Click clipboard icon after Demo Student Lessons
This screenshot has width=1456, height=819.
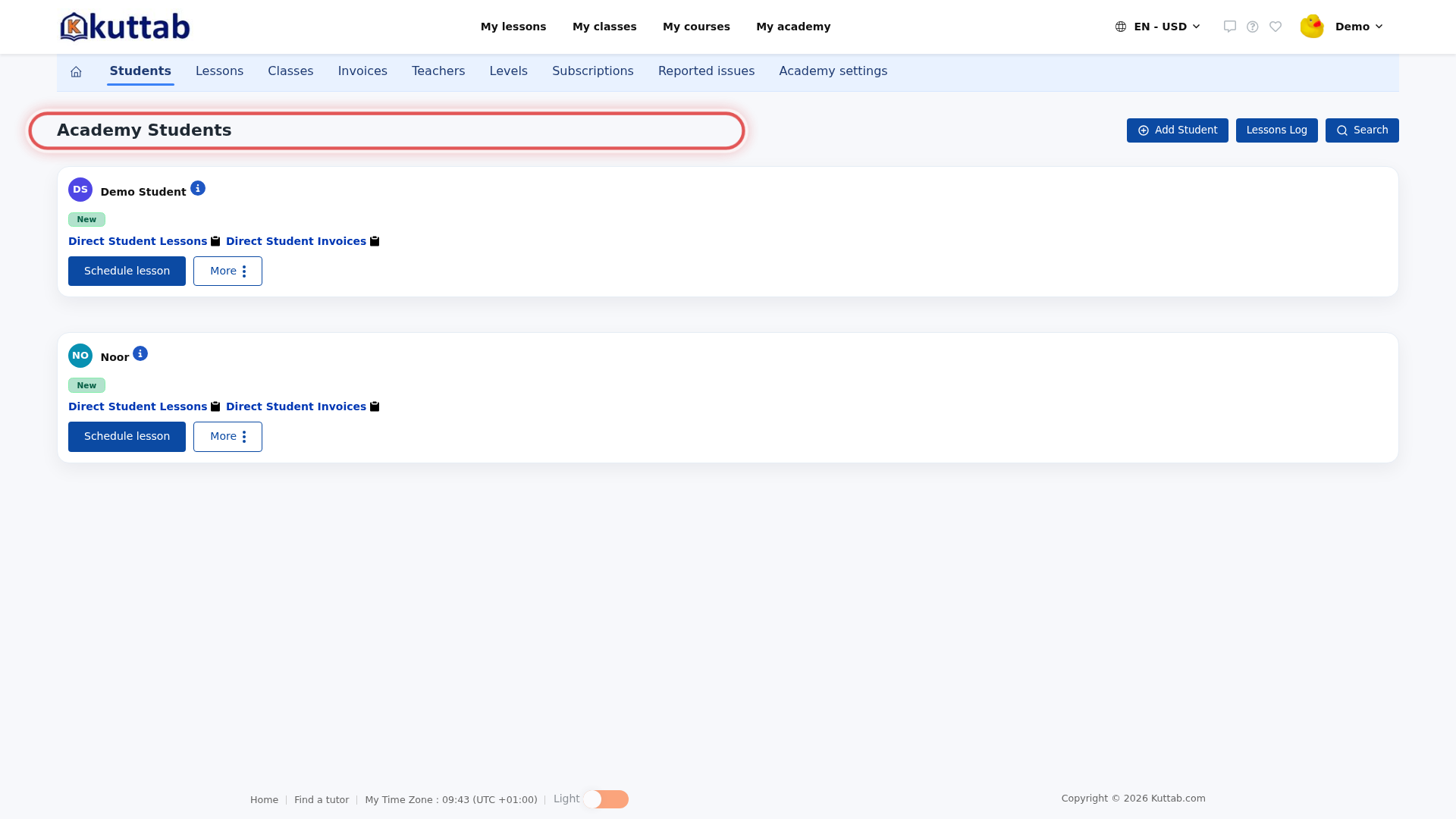[215, 241]
